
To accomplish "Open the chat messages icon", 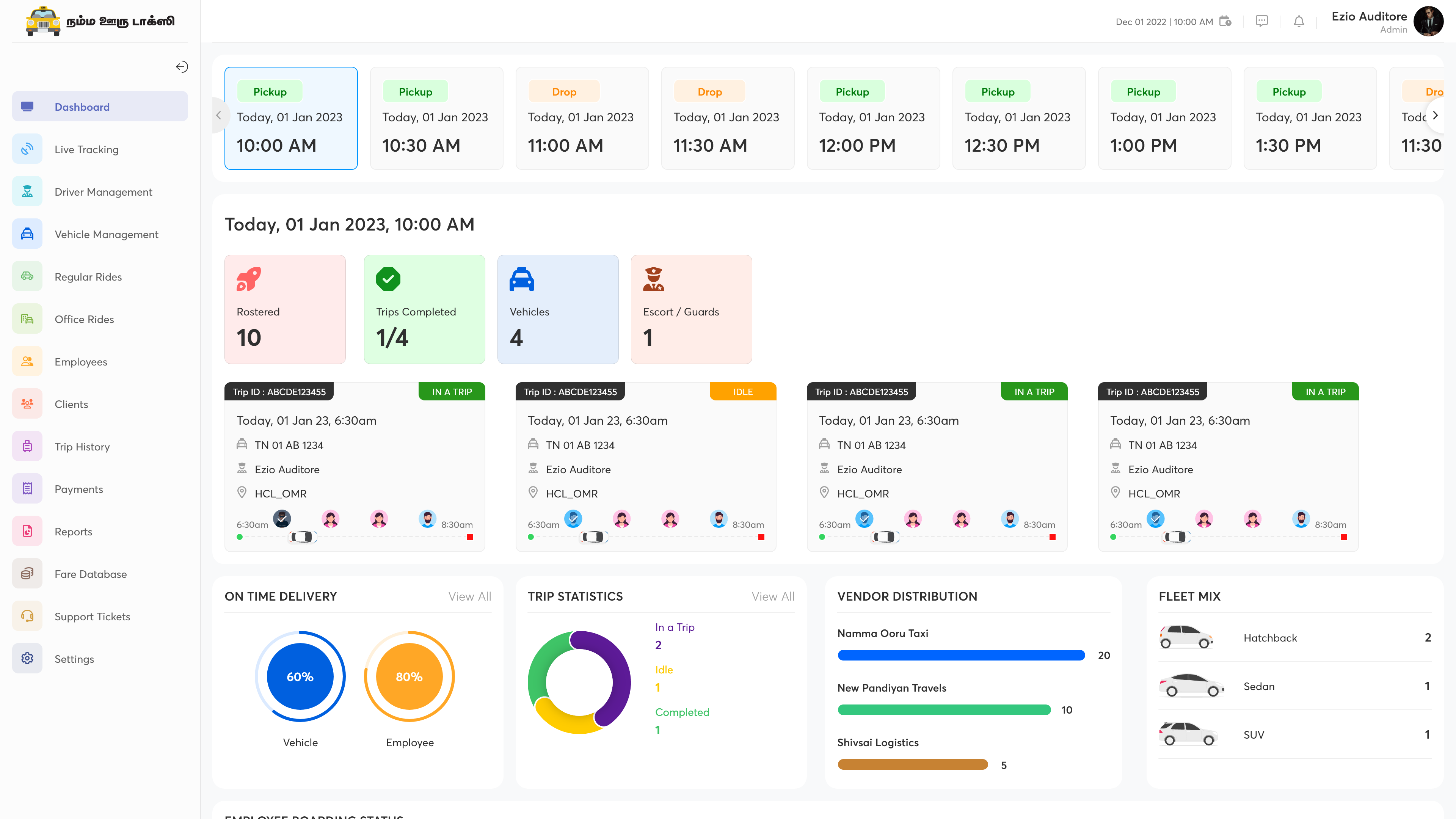I will point(1261,22).
